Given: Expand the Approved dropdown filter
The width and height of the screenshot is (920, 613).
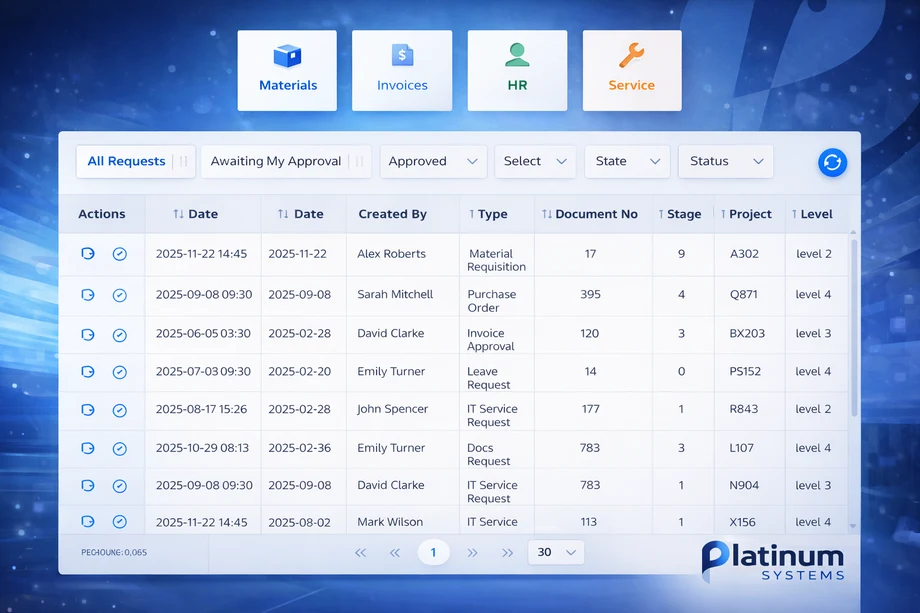Looking at the screenshot, I should (433, 161).
